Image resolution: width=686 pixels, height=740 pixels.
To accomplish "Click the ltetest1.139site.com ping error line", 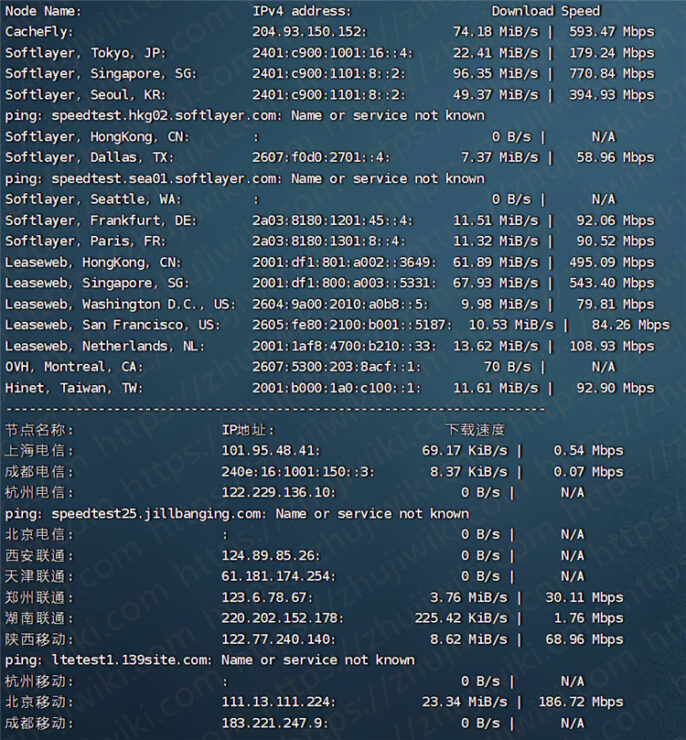I will pos(210,660).
